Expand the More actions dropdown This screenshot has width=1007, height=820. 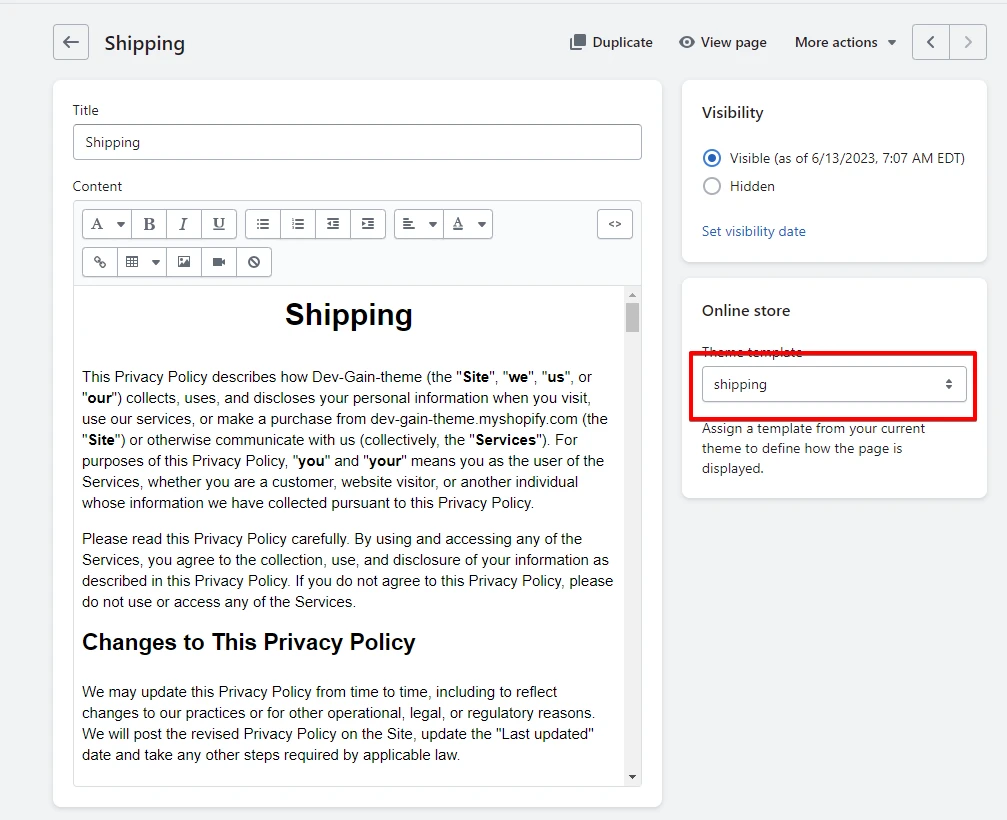point(845,42)
